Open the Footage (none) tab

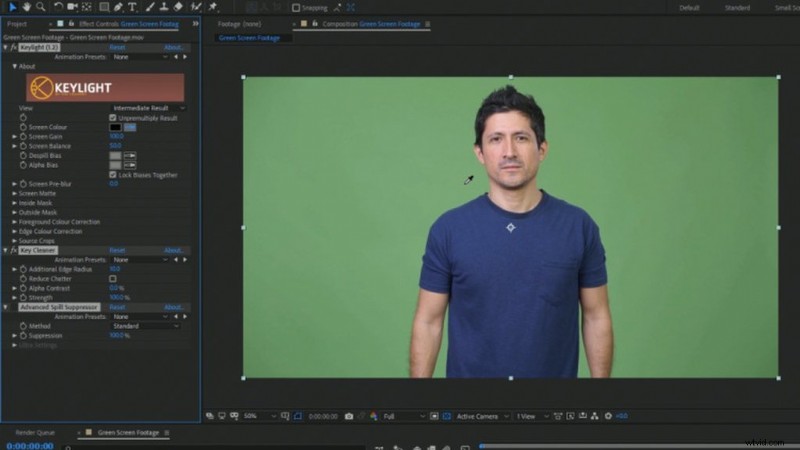(239, 24)
